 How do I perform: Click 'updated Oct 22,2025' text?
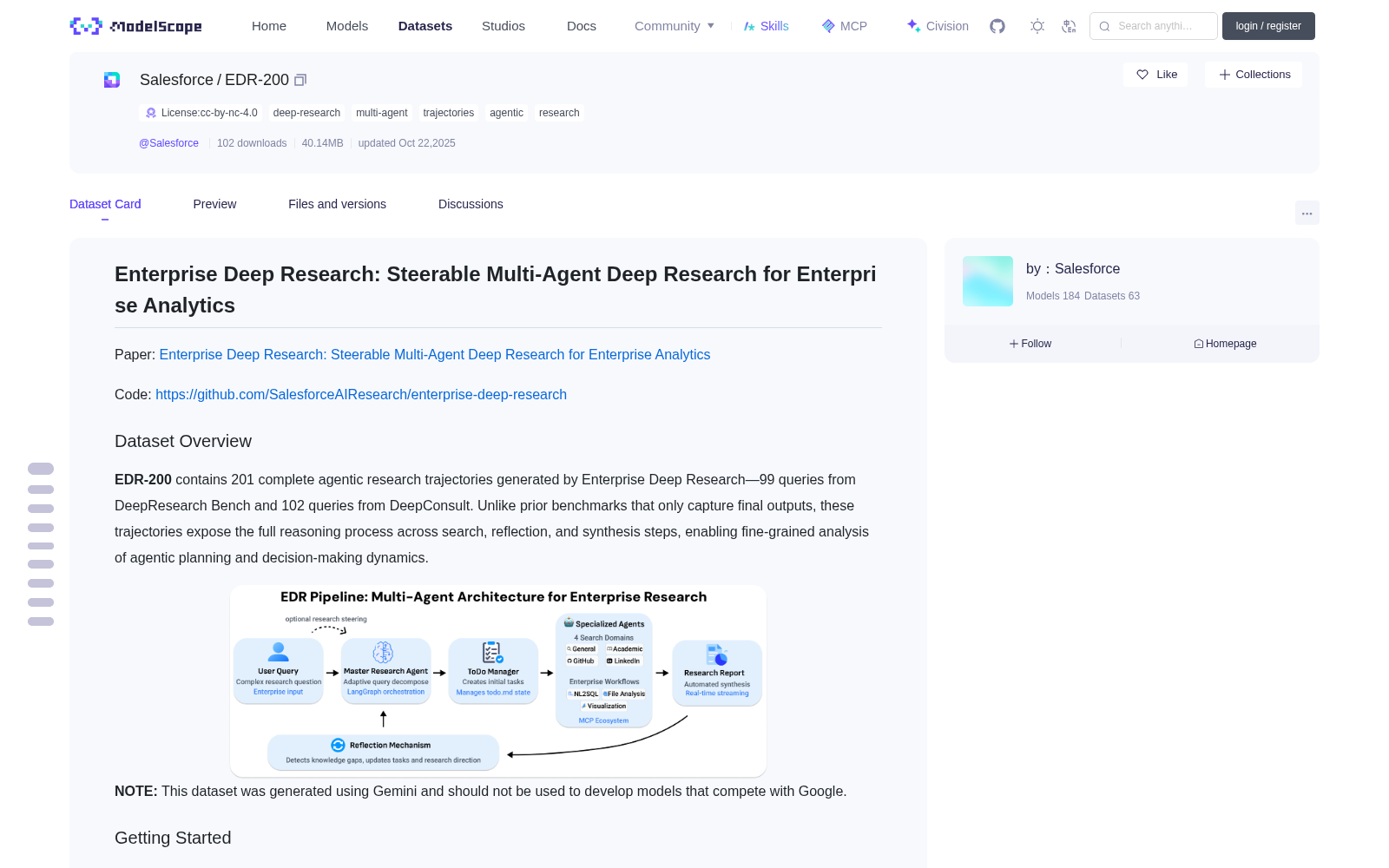[406, 143]
